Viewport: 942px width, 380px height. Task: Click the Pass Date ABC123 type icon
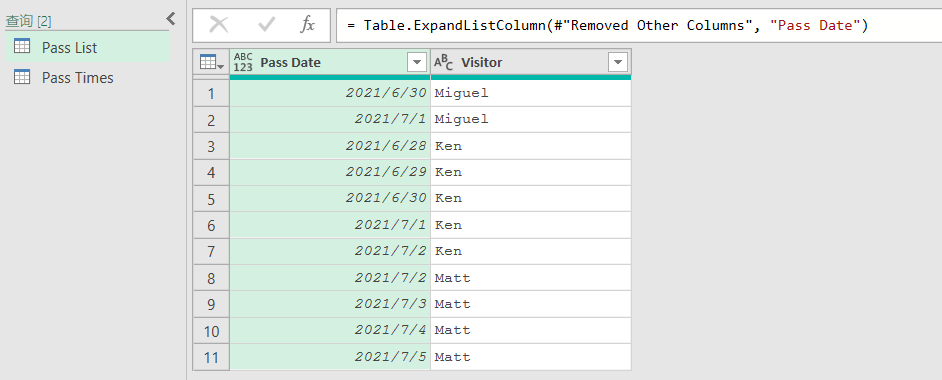click(243, 62)
